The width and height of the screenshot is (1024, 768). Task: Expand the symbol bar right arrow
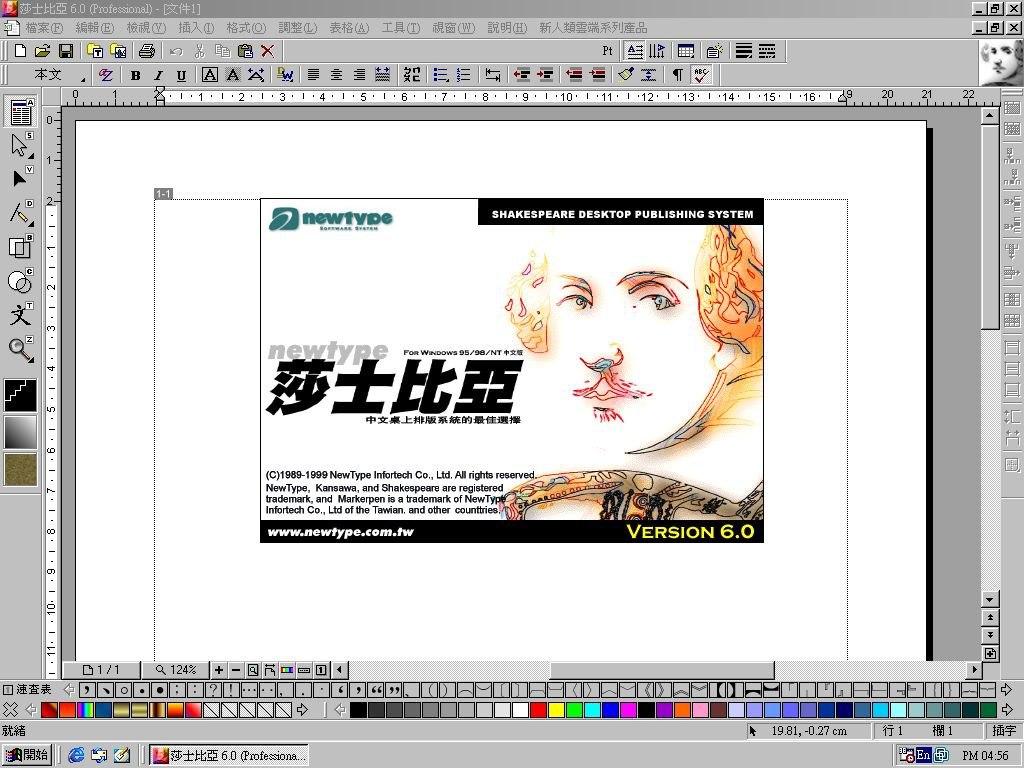point(1007,689)
